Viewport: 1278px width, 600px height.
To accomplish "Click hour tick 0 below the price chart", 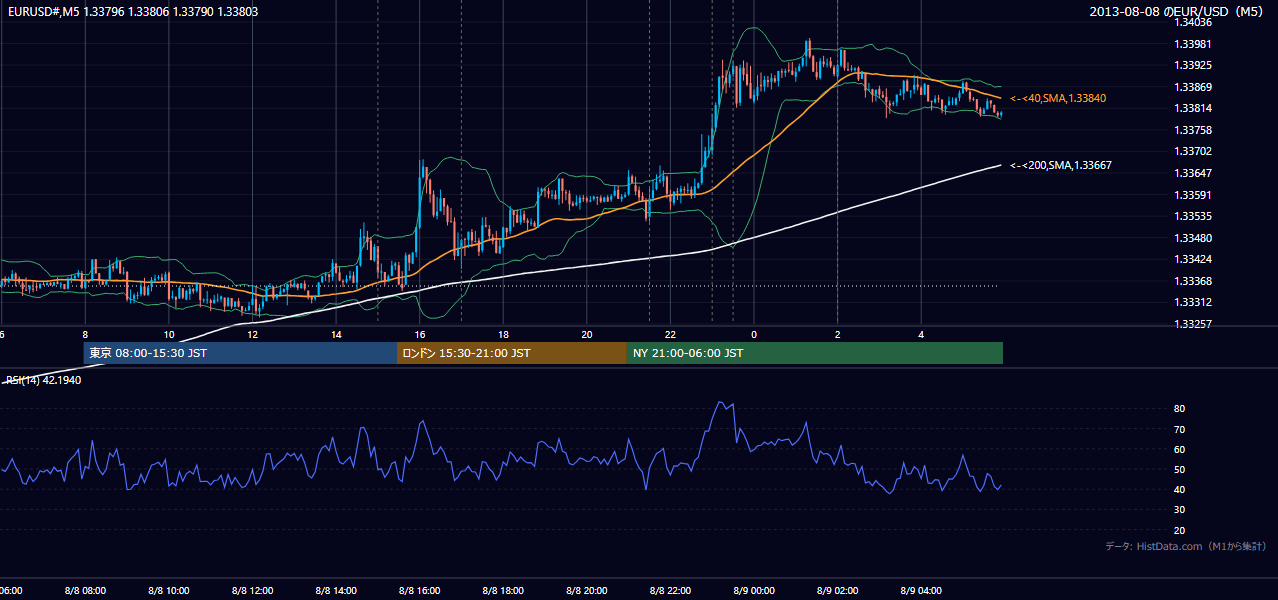I will coord(754,334).
